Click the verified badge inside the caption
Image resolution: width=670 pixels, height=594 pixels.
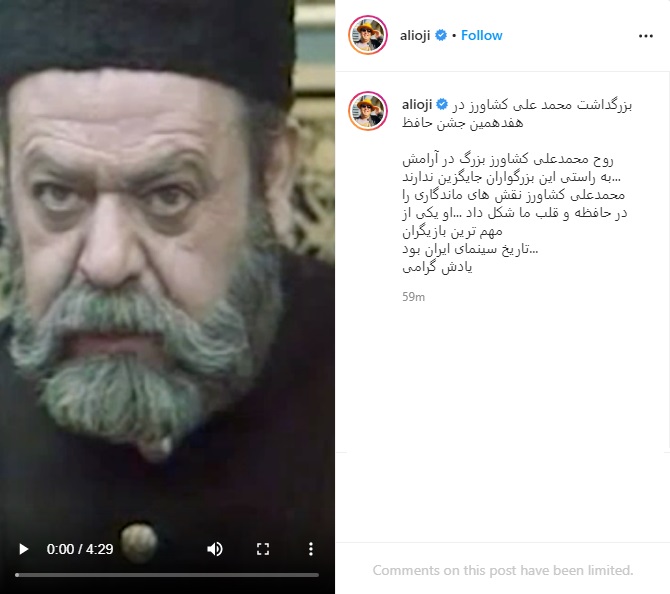(442, 104)
